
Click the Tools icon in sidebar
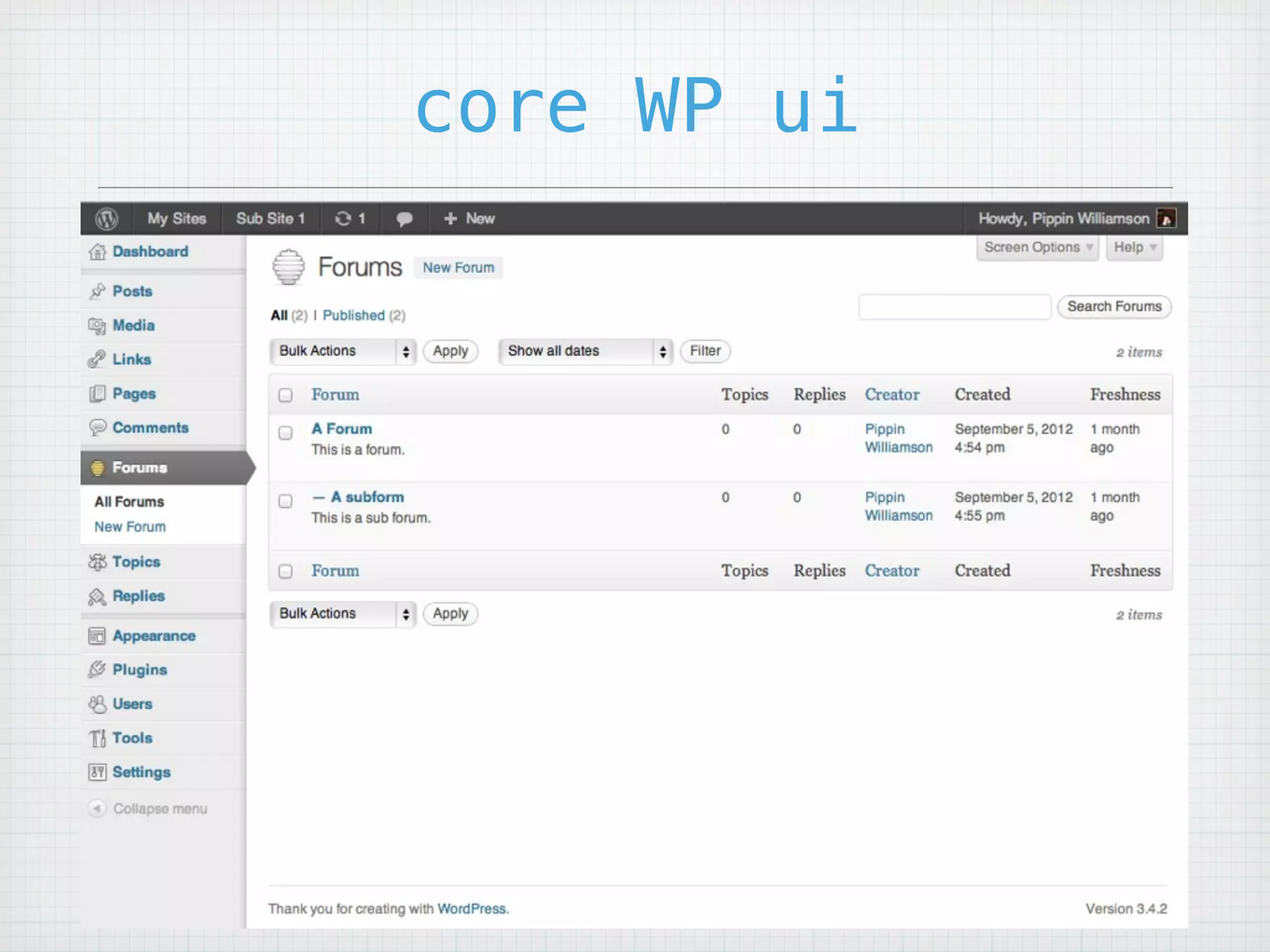click(x=97, y=738)
